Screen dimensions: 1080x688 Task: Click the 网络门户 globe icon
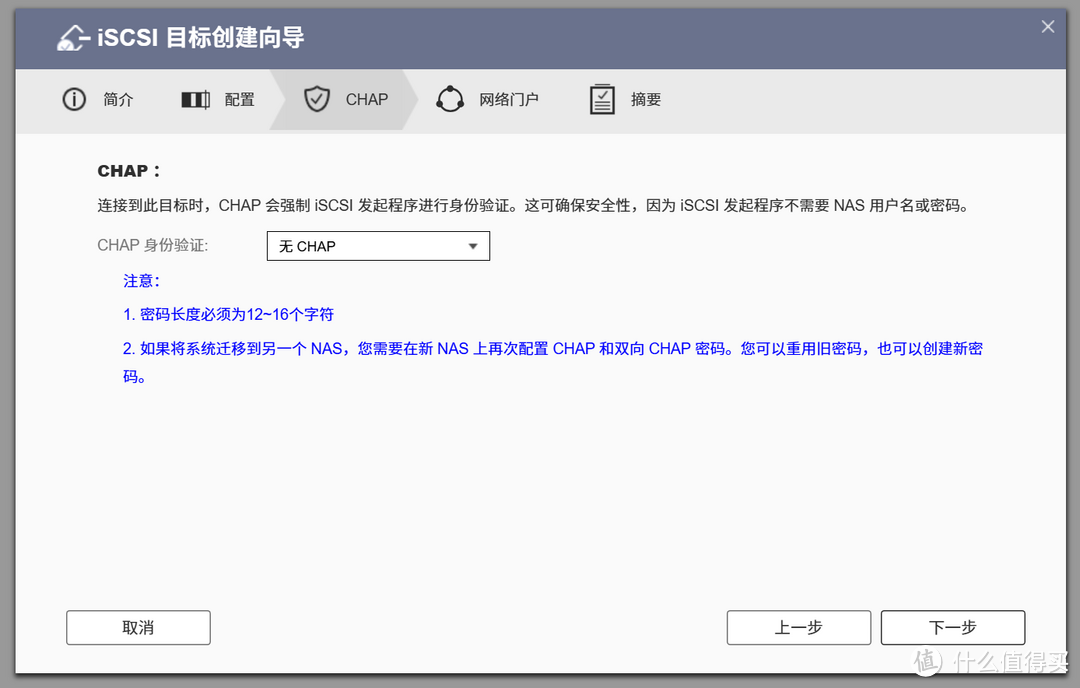pyautogui.click(x=450, y=99)
